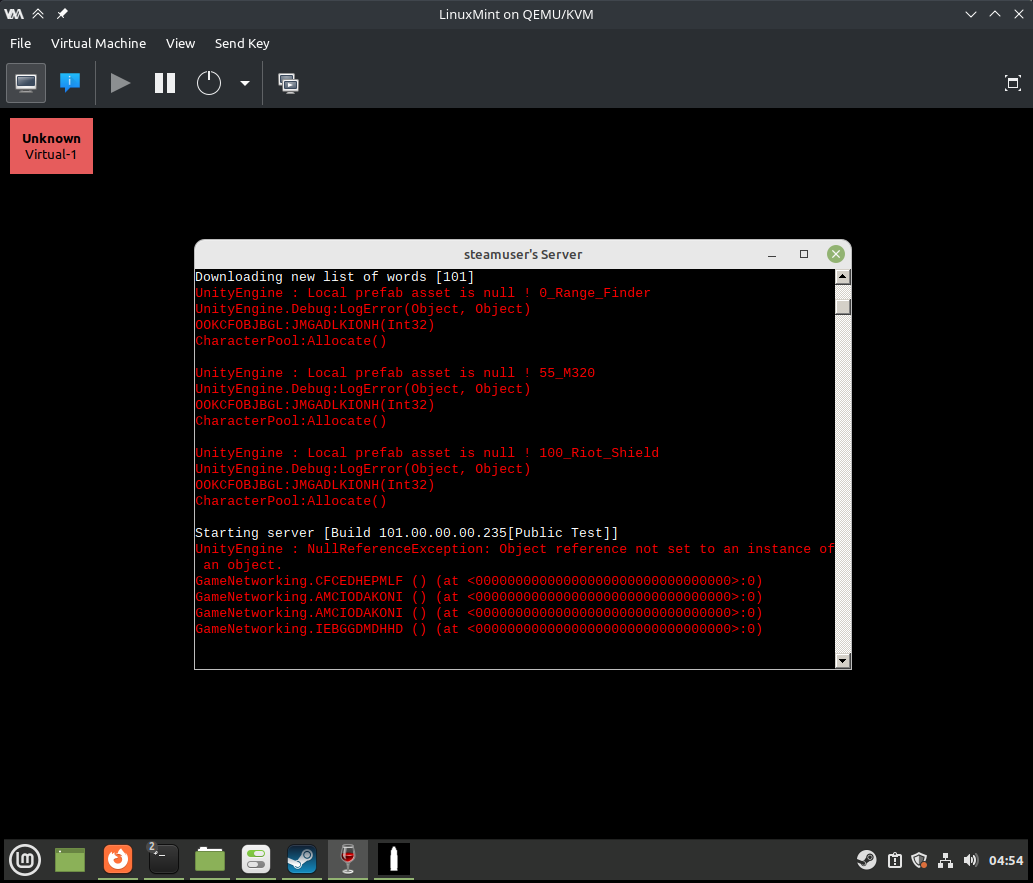Image resolution: width=1033 pixels, height=883 pixels.
Task: Open the Send Key menu
Action: tap(242, 43)
